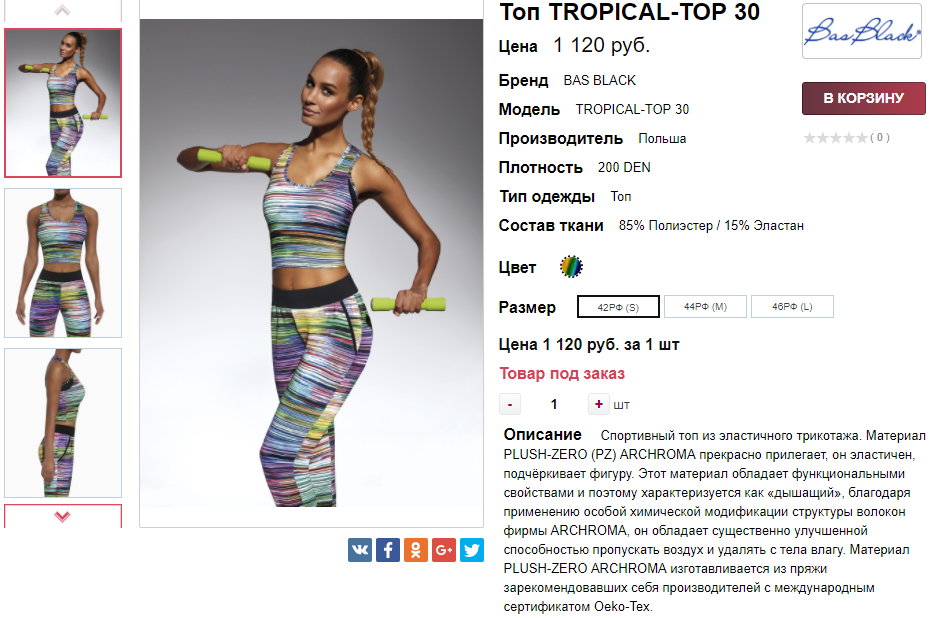
Task: Share product on Odnoklassniki
Action: 415,550
